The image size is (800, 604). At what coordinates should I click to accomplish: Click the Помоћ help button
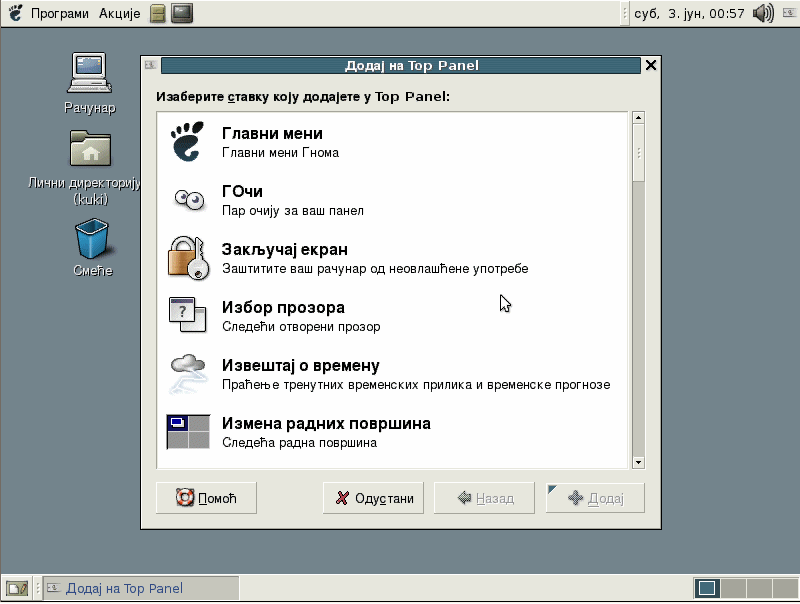206,498
